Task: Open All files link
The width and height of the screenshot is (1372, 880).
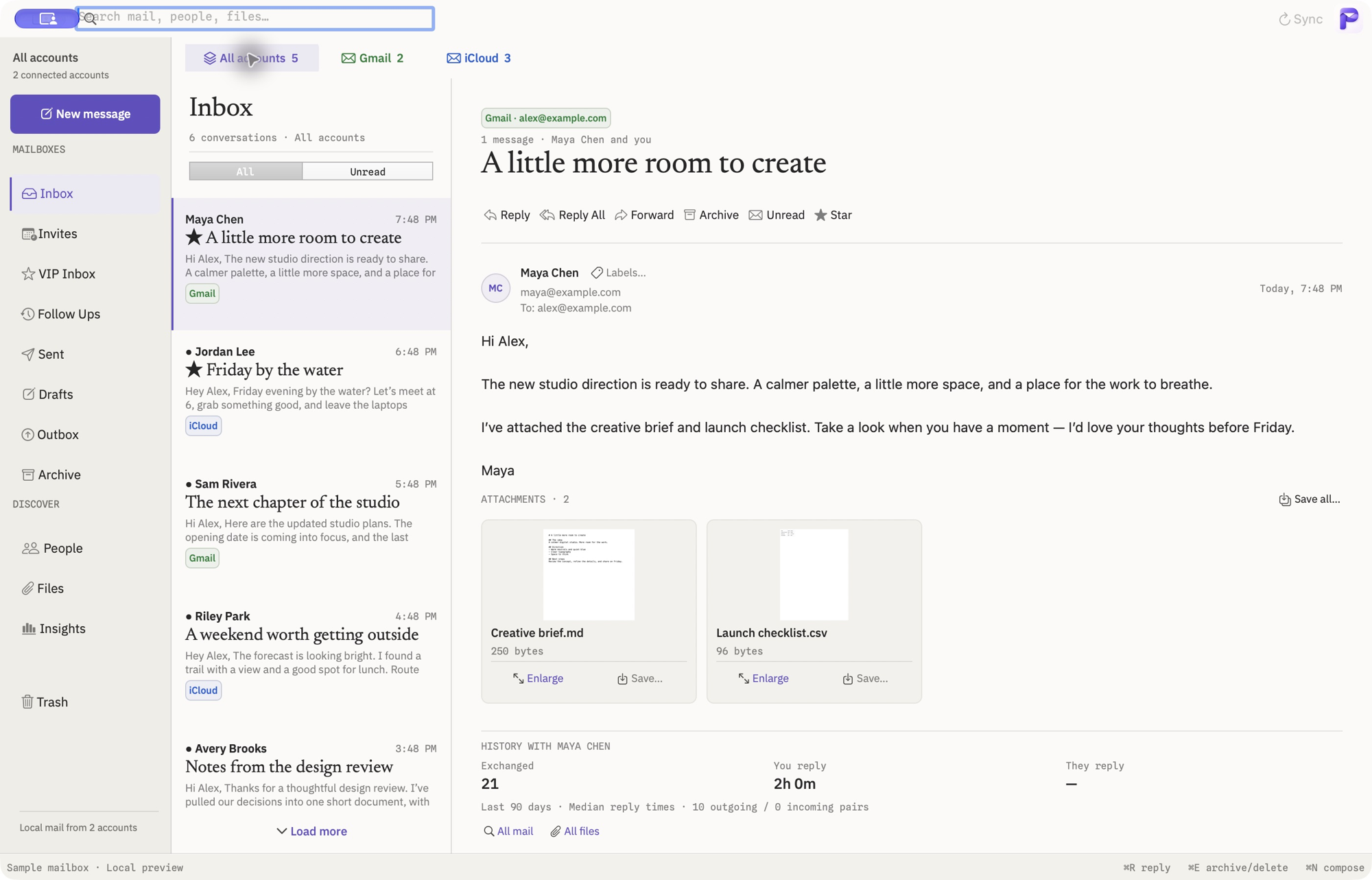Action: 575,831
